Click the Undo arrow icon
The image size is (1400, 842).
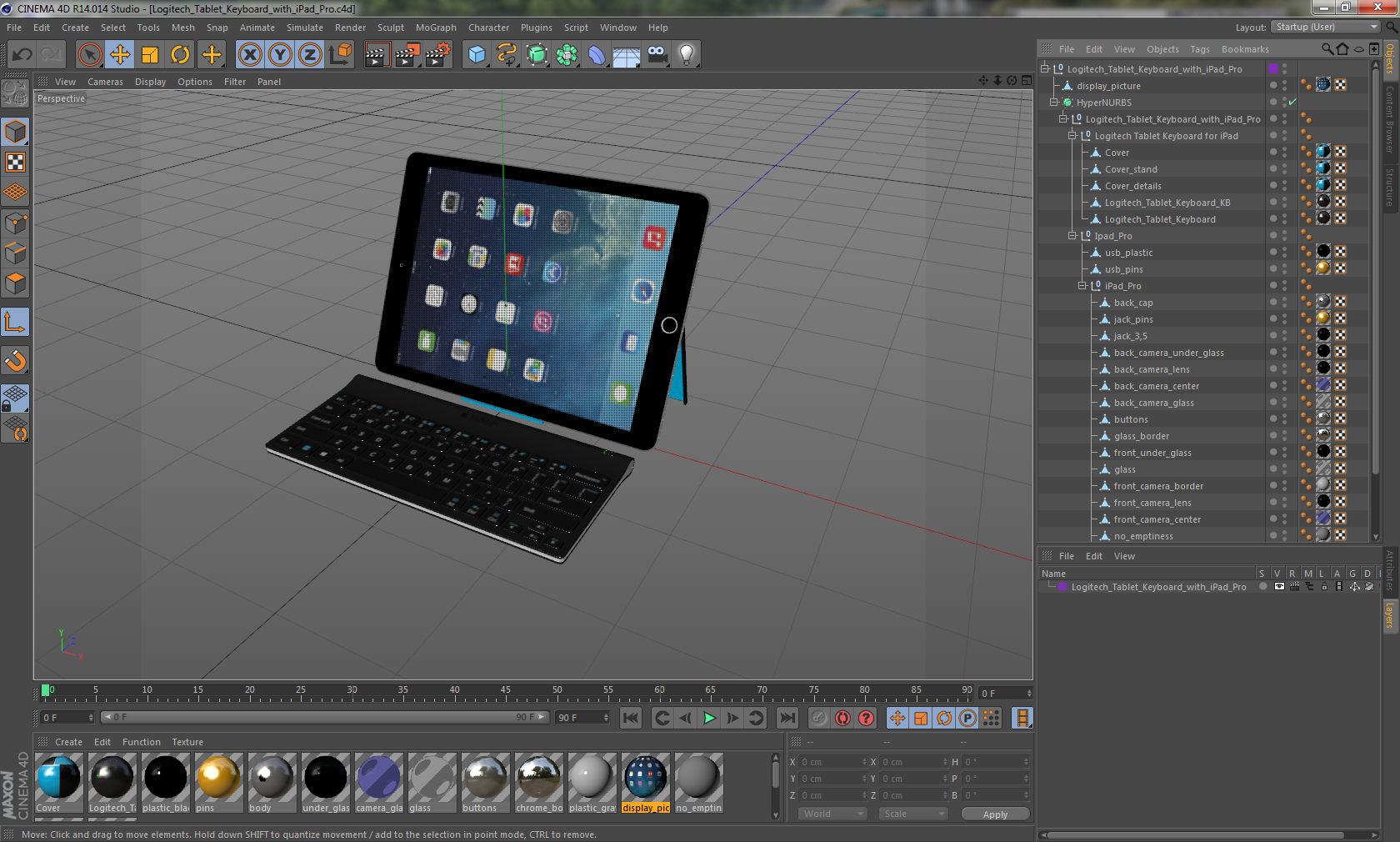[22, 55]
